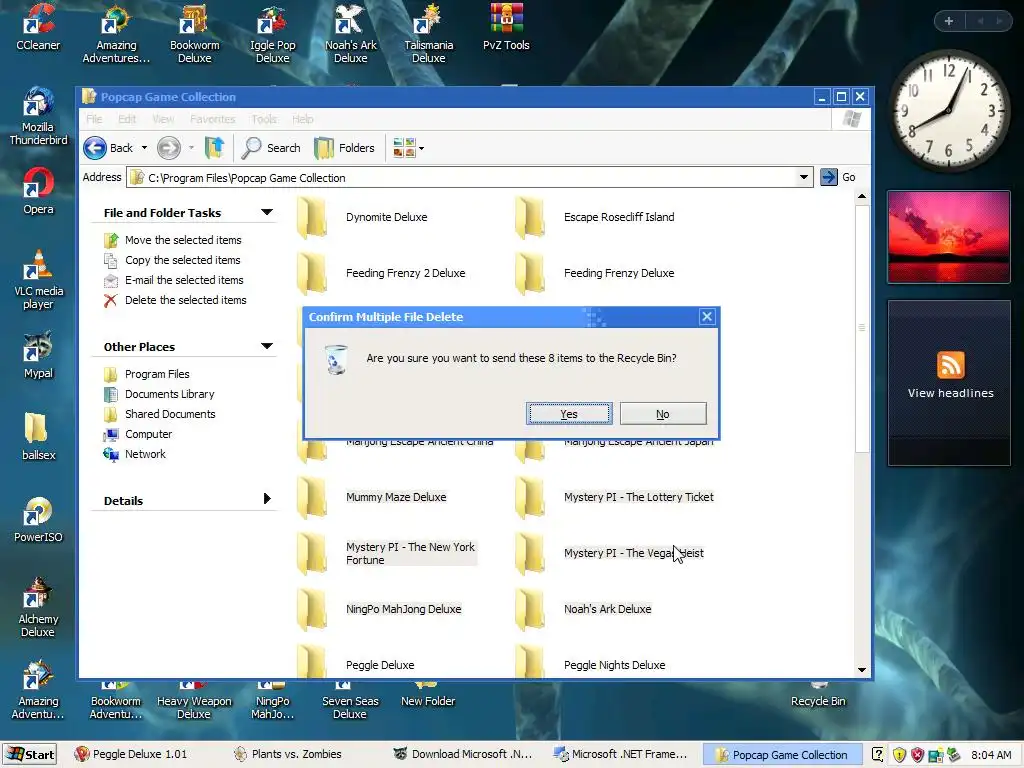Close the Confirm Multiple File Delete dialog
1024x768 pixels.
pyautogui.click(x=707, y=317)
